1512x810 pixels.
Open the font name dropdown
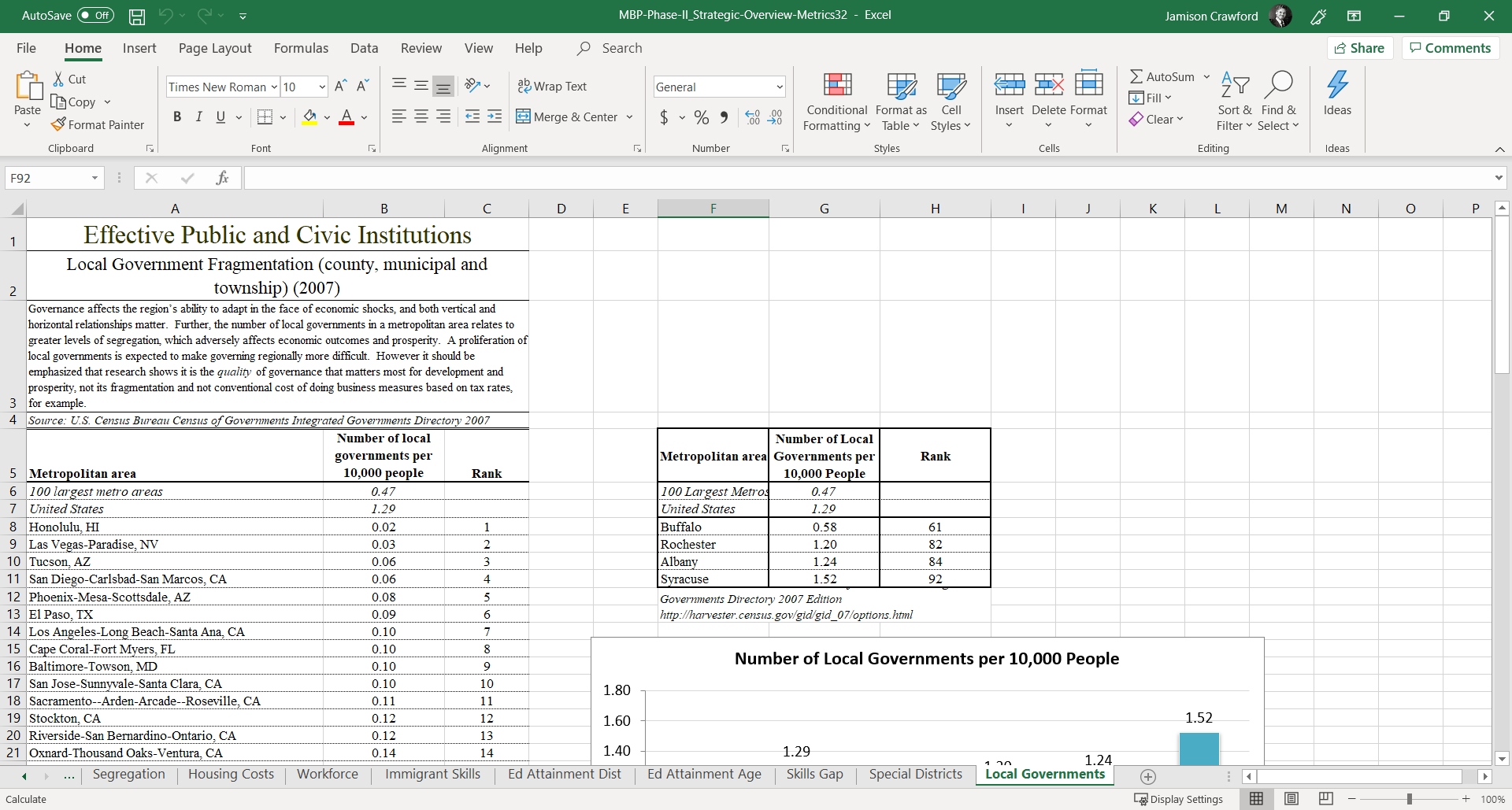click(x=274, y=87)
